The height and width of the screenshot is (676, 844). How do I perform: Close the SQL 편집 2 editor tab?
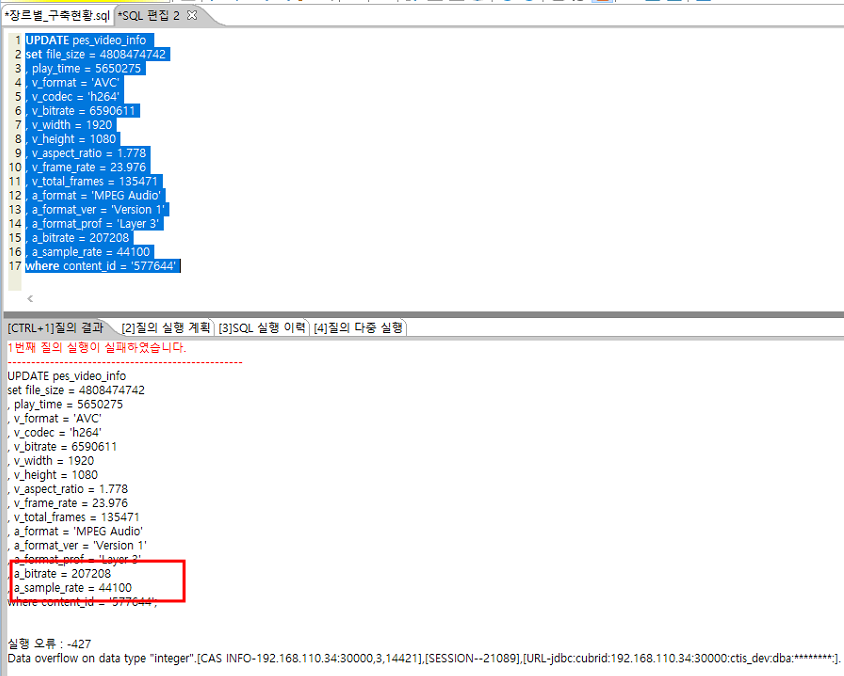[193, 15]
